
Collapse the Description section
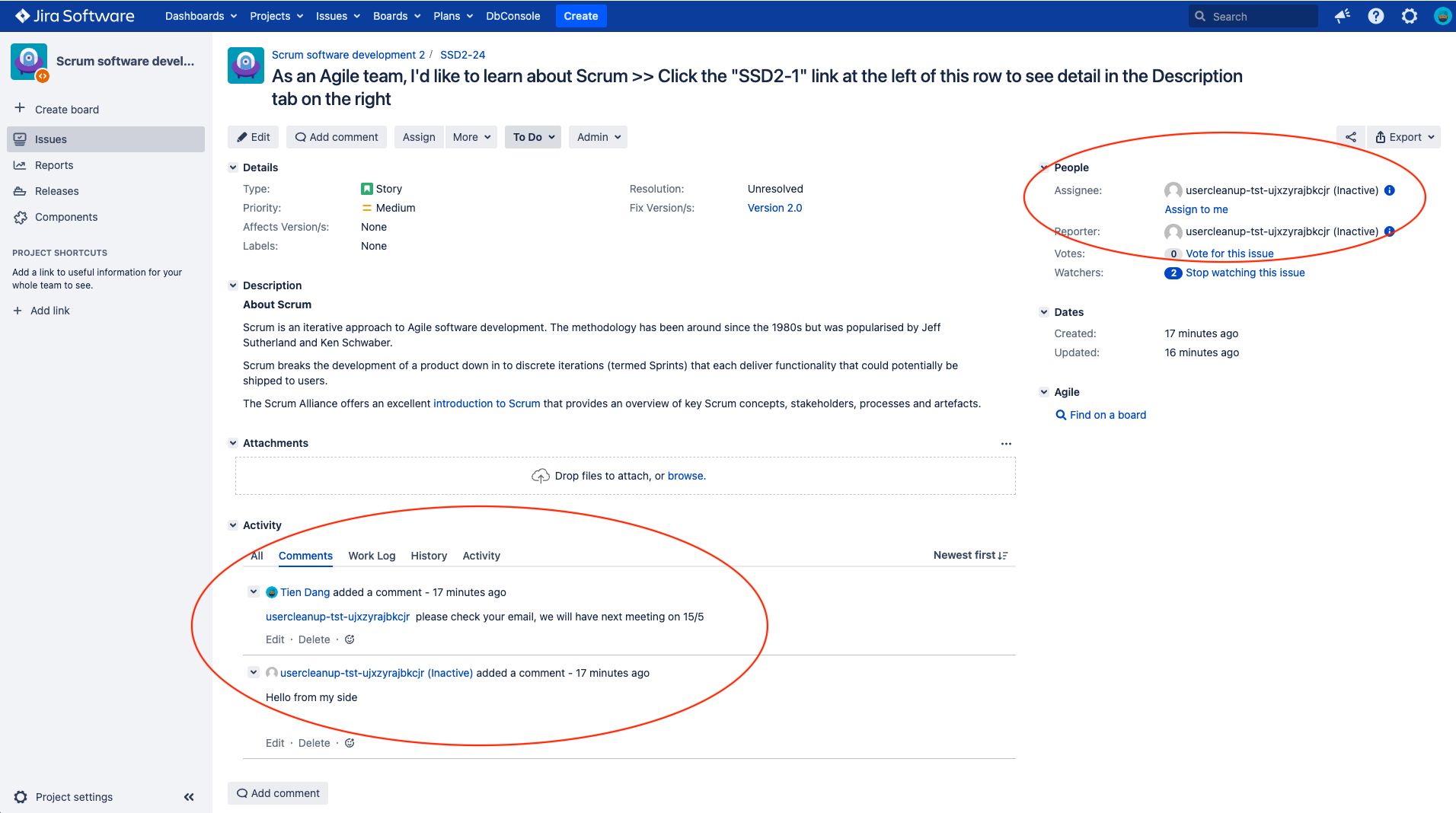[x=233, y=285]
